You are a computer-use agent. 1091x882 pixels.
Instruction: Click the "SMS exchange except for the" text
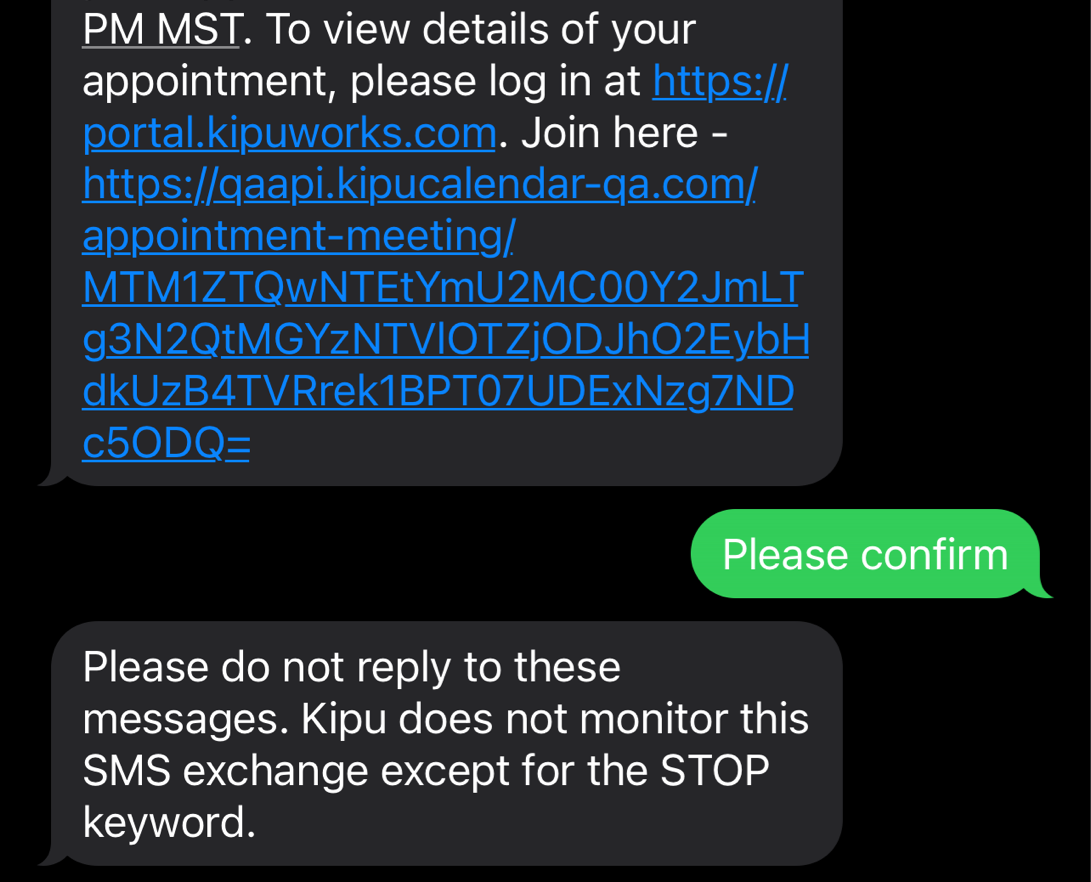point(365,771)
